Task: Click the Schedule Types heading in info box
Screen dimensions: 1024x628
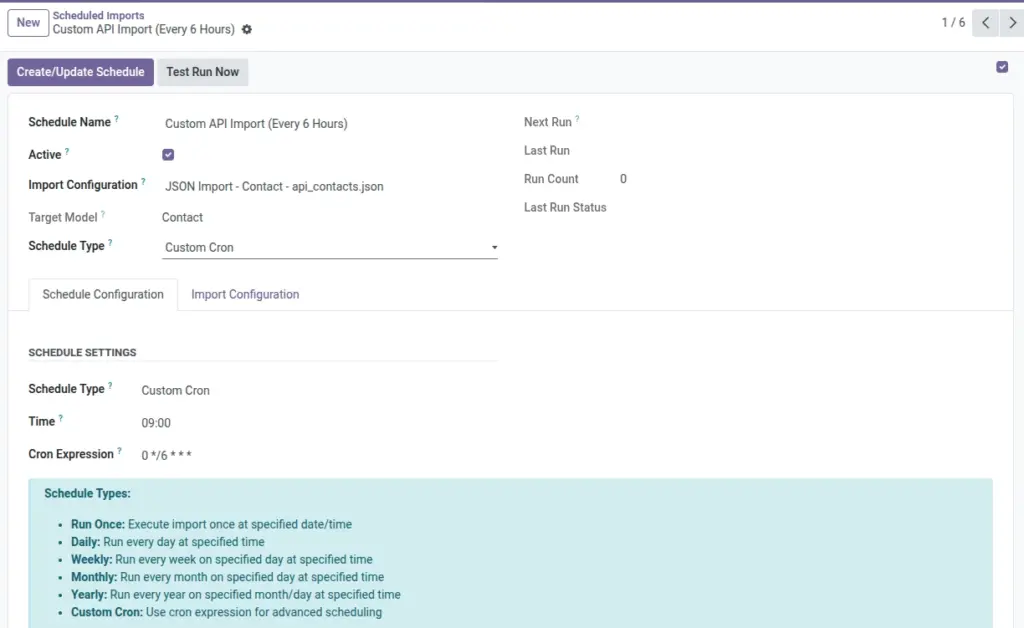Action: 88,494
